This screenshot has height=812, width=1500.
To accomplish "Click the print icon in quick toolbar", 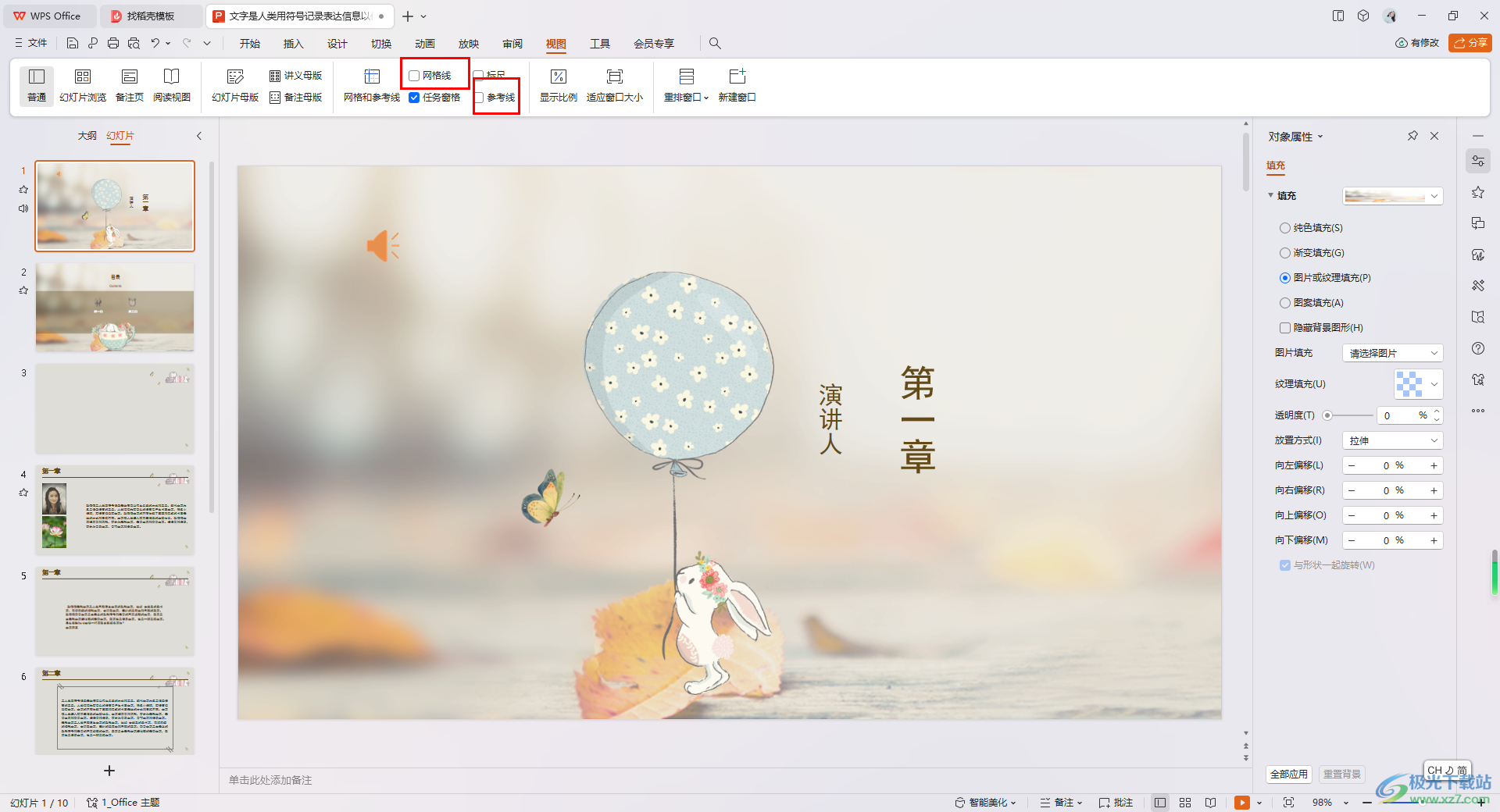I will pos(113,43).
